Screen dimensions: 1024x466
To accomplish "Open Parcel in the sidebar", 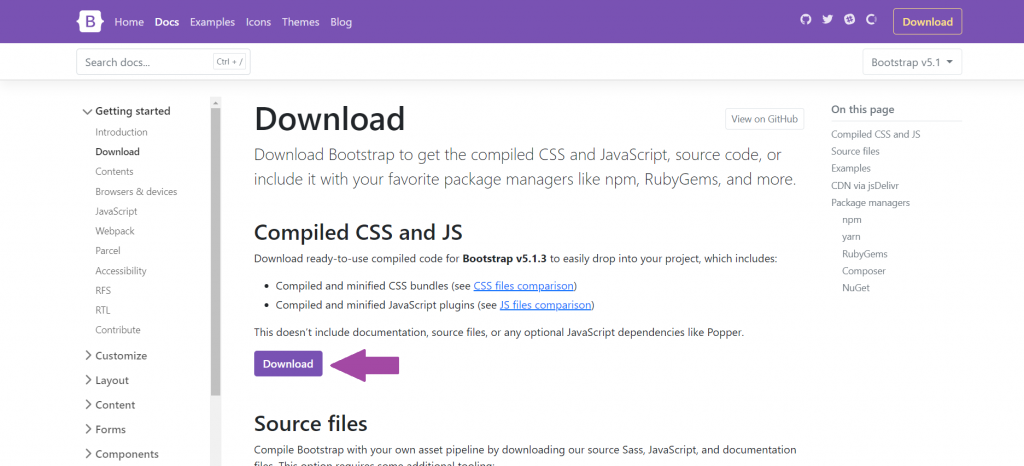I will [108, 251].
